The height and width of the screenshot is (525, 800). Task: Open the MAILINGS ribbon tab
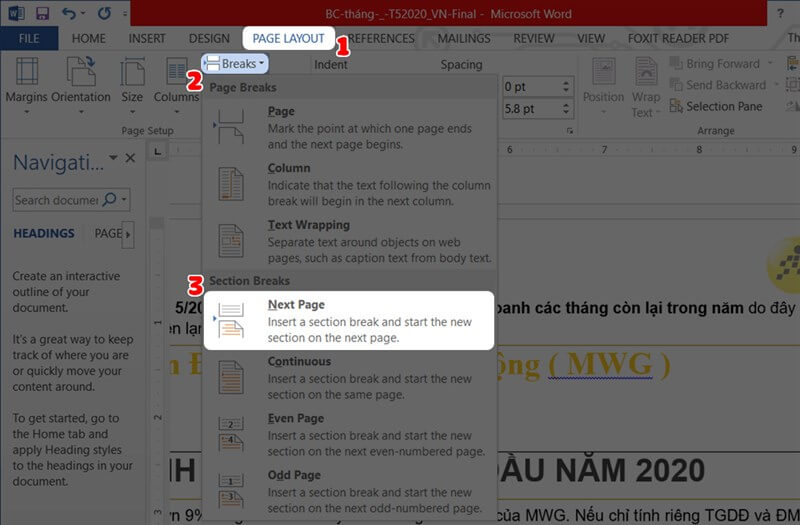click(x=463, y=38)
